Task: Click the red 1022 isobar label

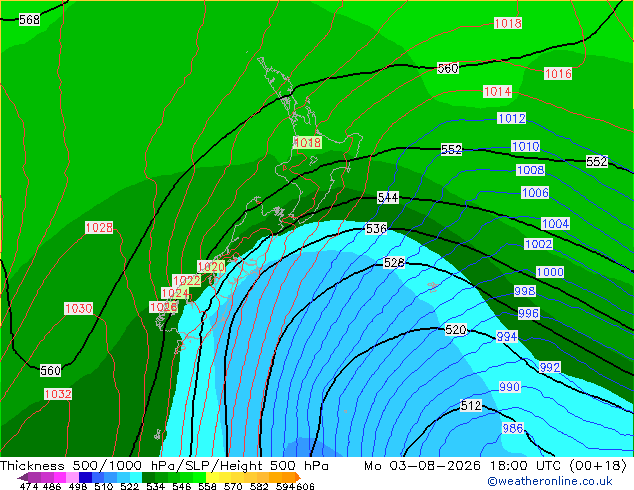Action: coord(186,281)
